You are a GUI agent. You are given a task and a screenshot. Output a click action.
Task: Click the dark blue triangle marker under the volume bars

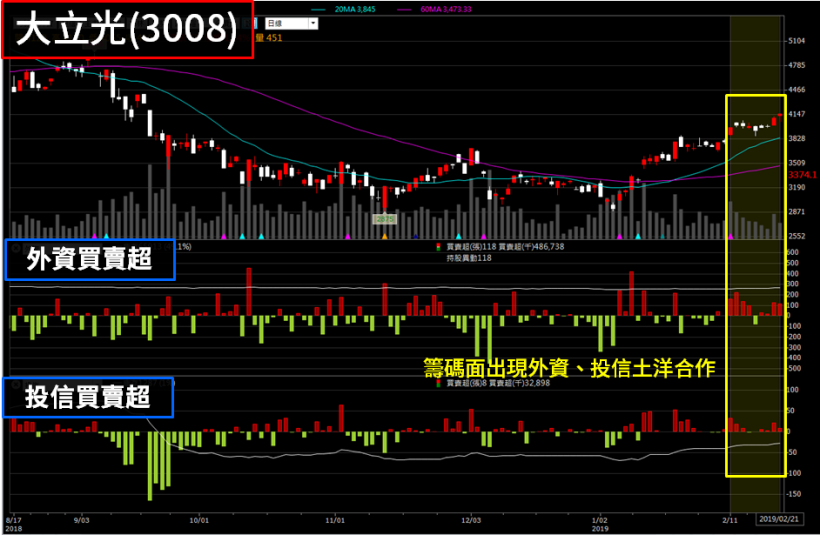point(416,237)
